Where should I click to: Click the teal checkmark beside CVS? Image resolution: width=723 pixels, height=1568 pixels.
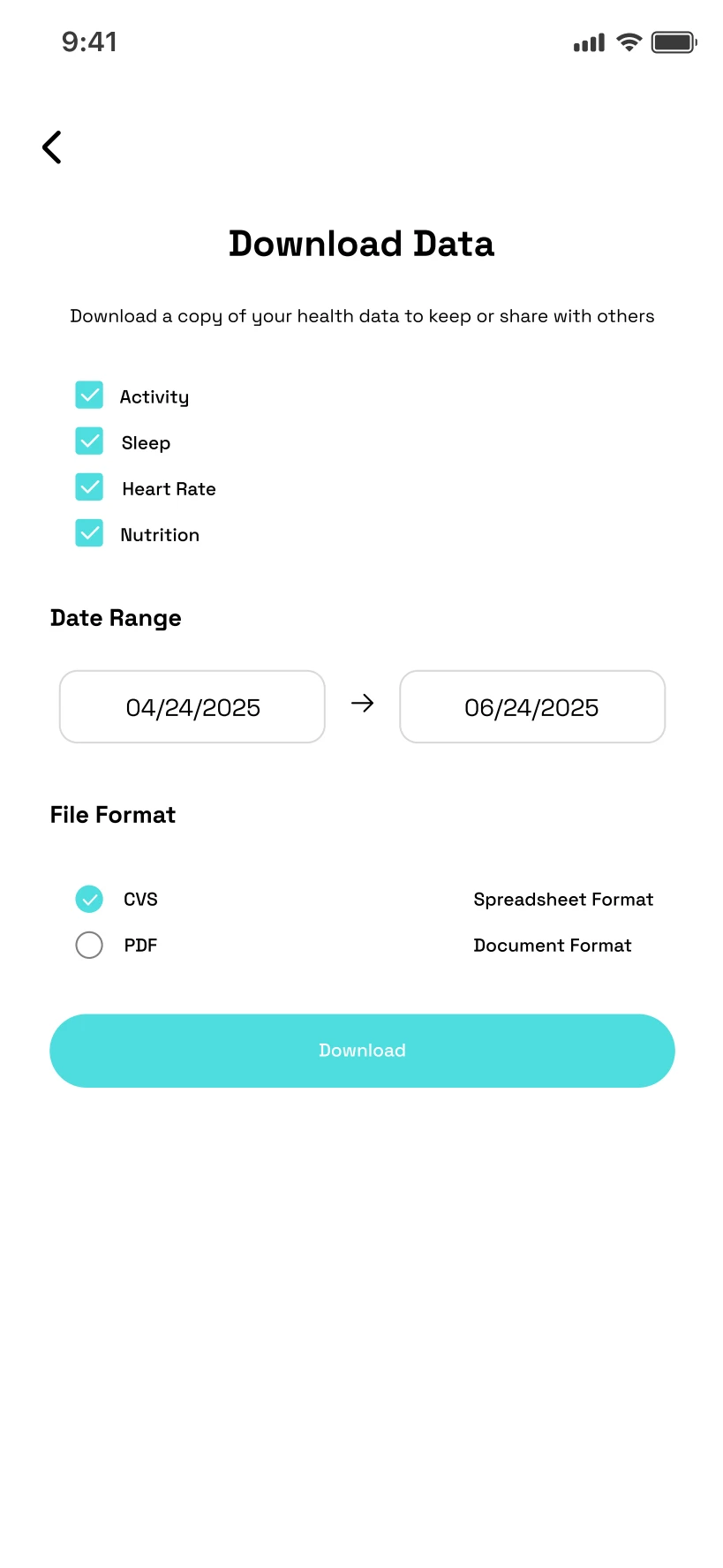pos(89,899)
